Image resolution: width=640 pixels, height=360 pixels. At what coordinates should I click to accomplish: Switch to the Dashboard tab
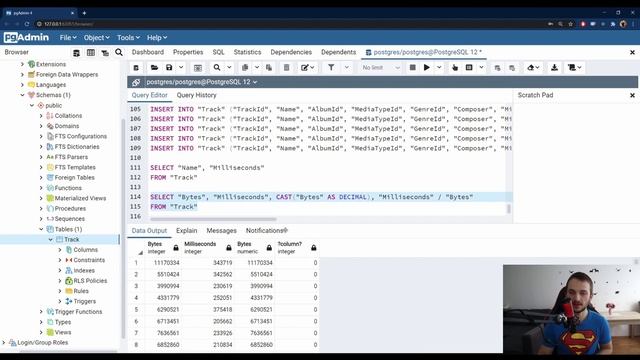(148, 52)
